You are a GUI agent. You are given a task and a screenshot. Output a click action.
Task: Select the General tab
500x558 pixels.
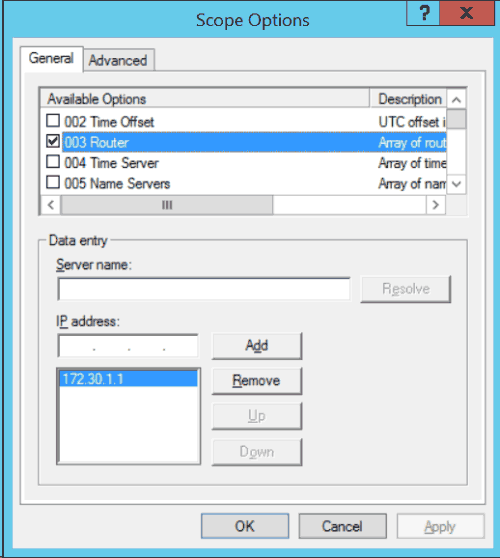tap(52, 59)
